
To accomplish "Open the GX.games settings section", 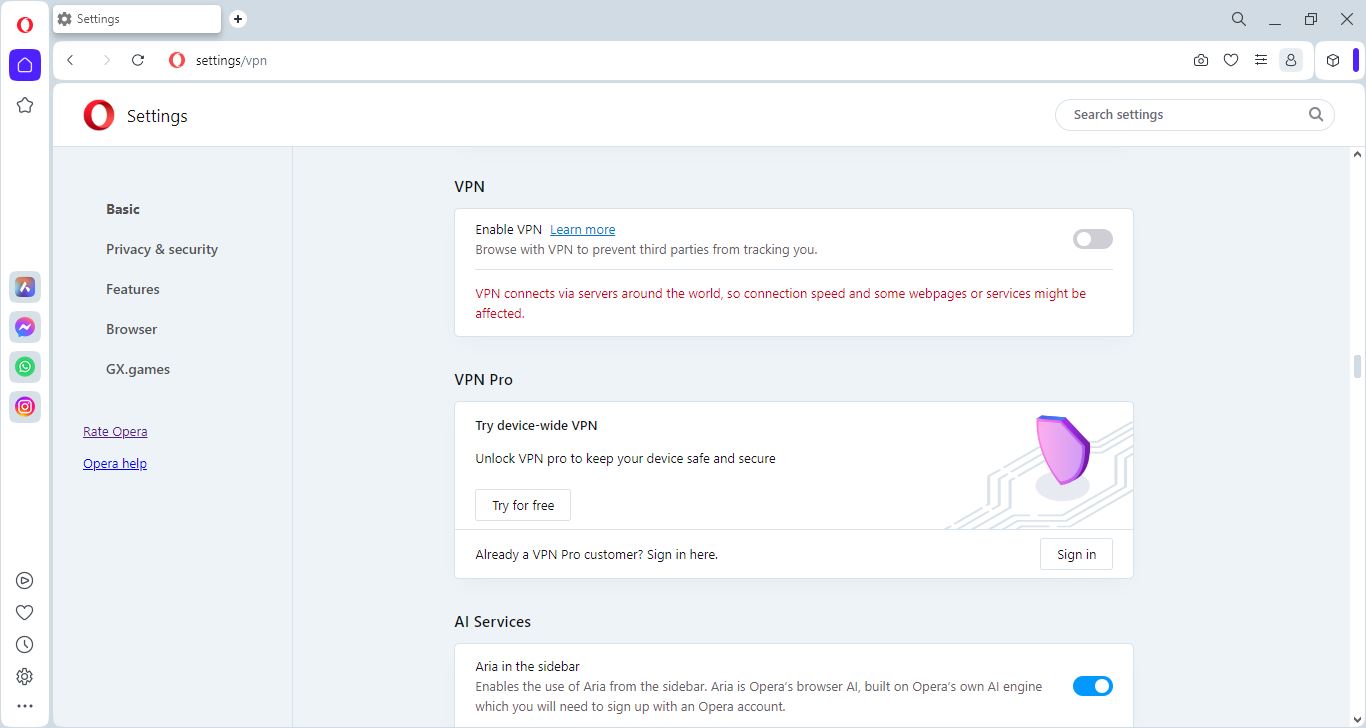I will click(x=138, y=369).
